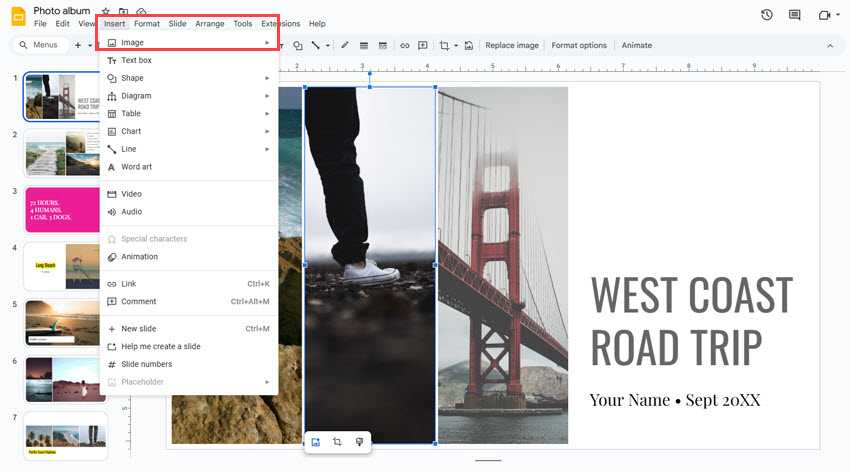This screenshot has height=472, width=850.
Task: Click the Format options button
Action: [579, 46]
